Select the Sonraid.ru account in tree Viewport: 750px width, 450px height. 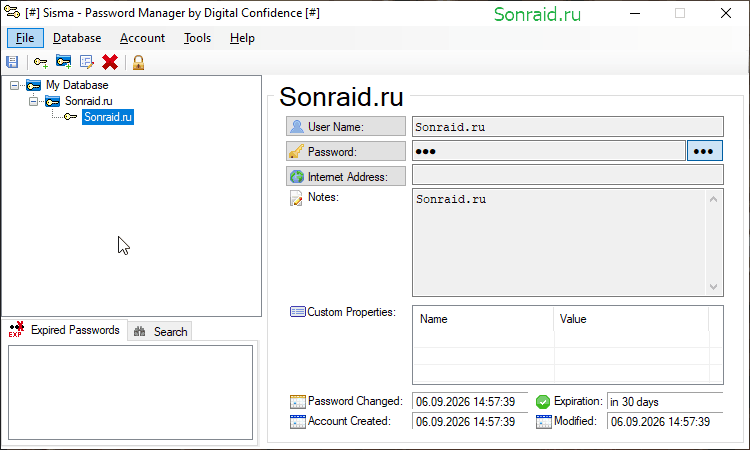pos(108,117)
